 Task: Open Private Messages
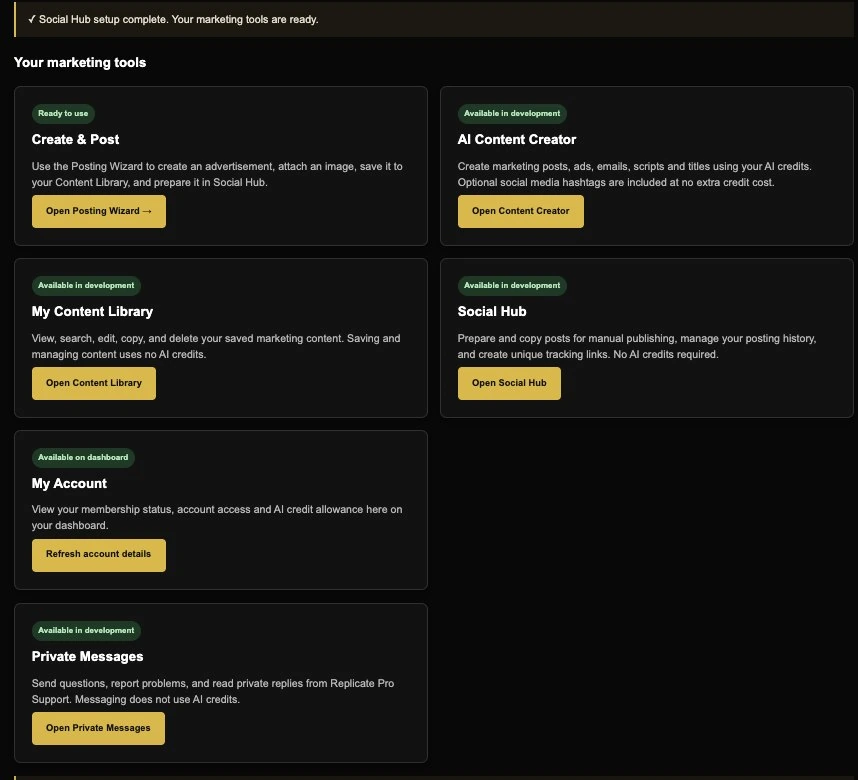click(x=98, y=728)
